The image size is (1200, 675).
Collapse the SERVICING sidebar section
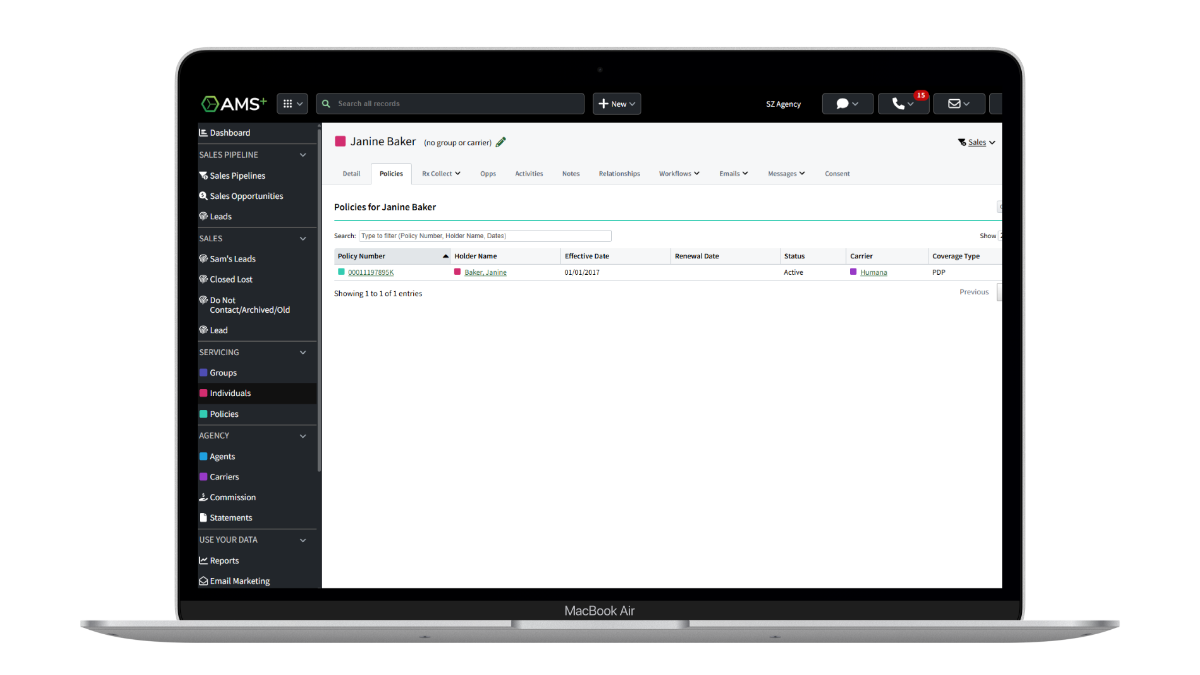click(x=303, y=352)
